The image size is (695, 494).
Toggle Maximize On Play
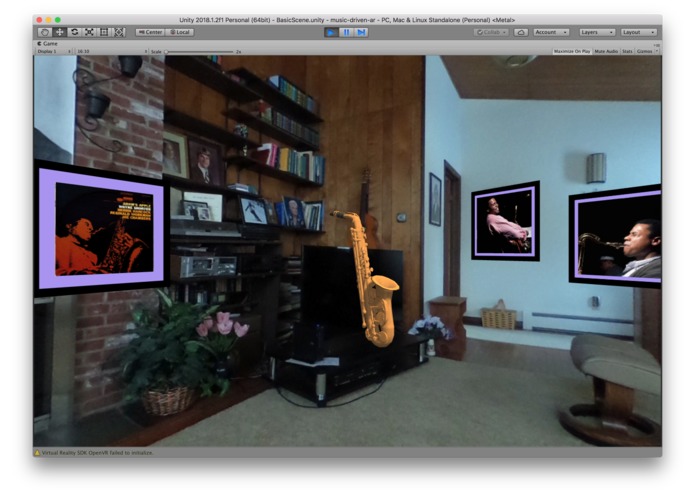(572, 51)
